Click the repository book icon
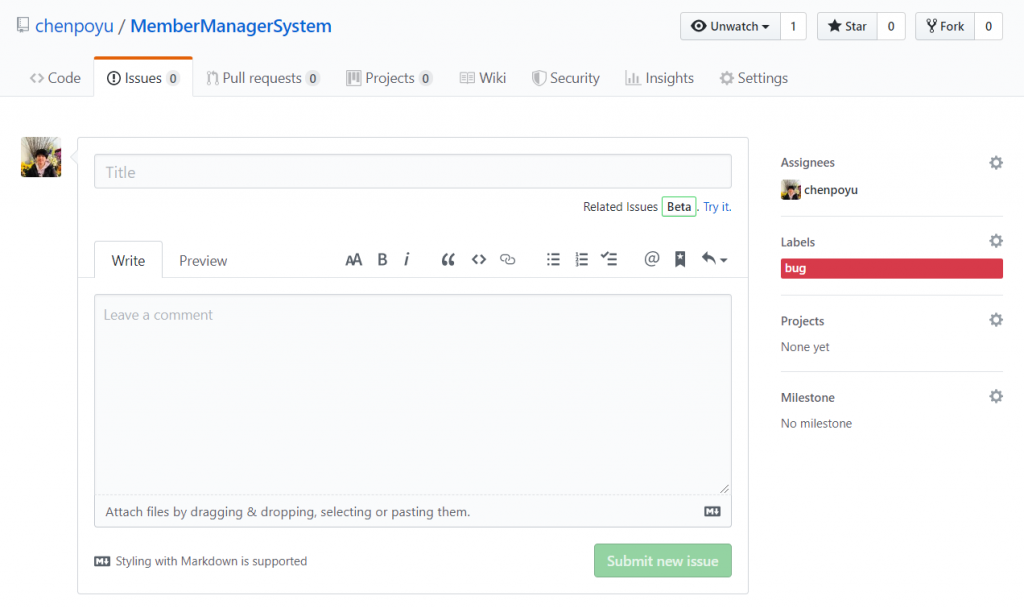Screen dimensions: 1024x608 [23, 25]
